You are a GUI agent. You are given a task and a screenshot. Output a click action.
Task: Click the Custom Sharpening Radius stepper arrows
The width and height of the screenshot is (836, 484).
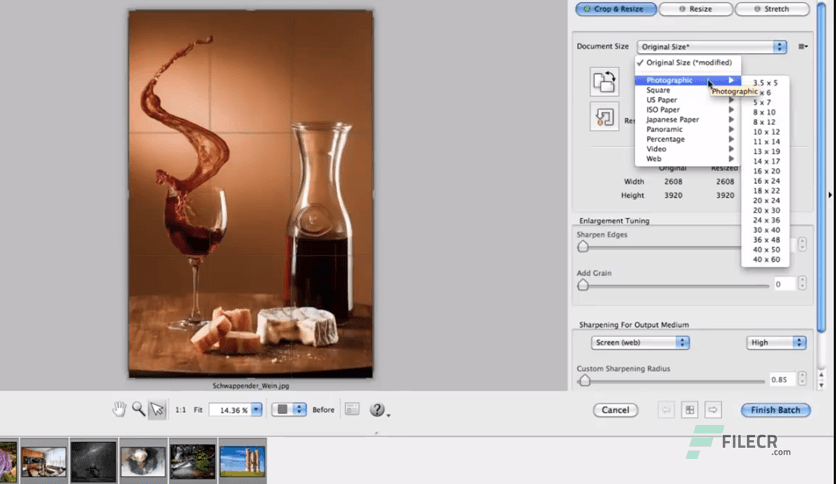[802, 379]
